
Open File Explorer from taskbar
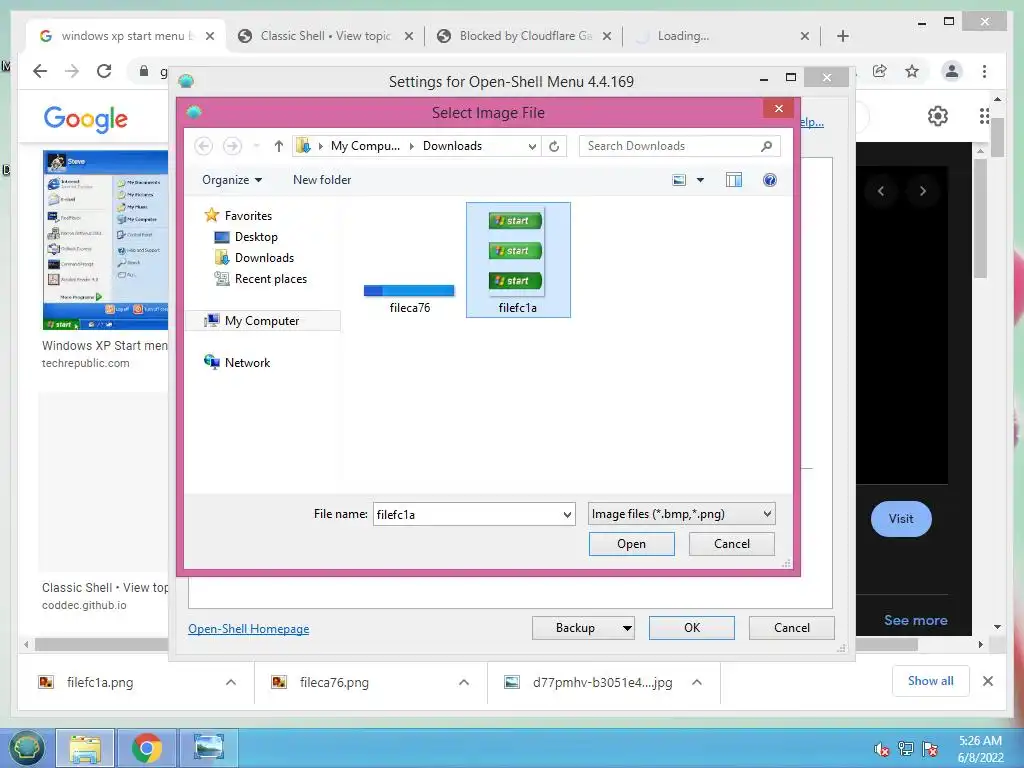pyautogui.click(x=86, y=748)
